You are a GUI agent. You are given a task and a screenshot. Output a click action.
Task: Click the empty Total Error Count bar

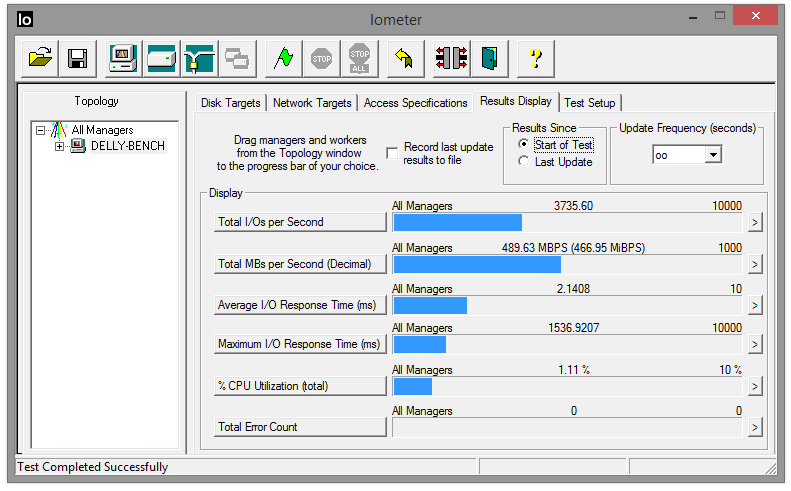(x=568, y=428)
